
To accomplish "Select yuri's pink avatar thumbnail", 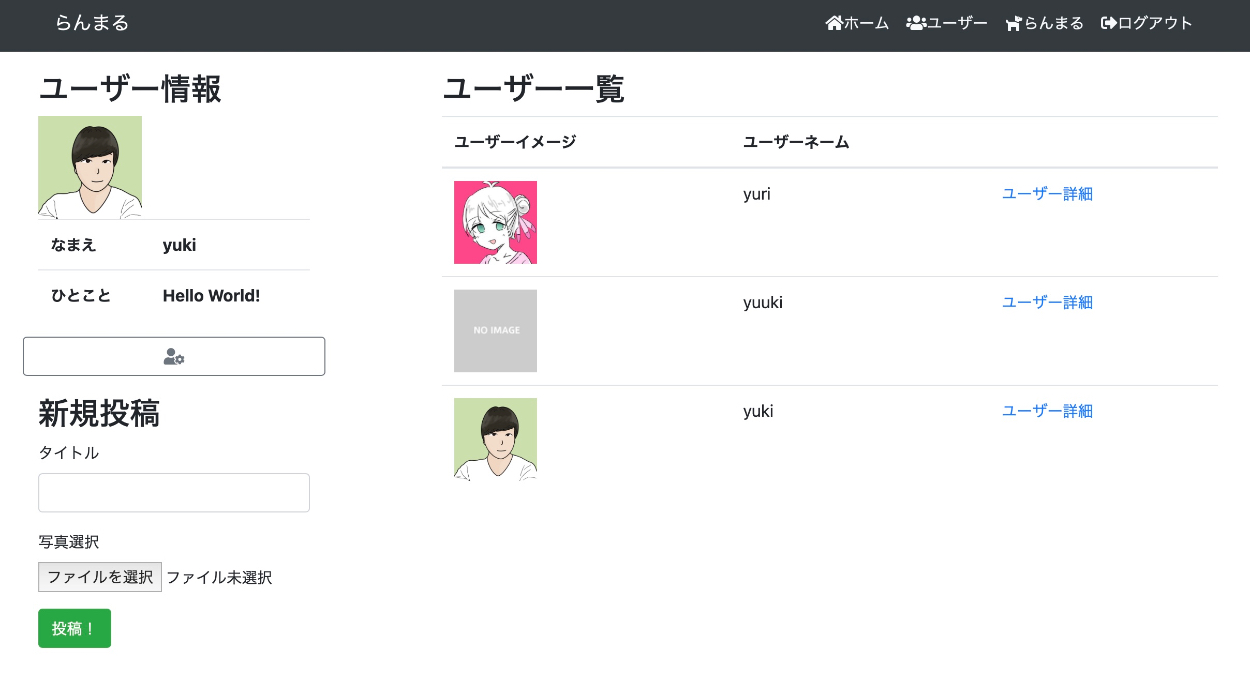I will pos(495,222).
